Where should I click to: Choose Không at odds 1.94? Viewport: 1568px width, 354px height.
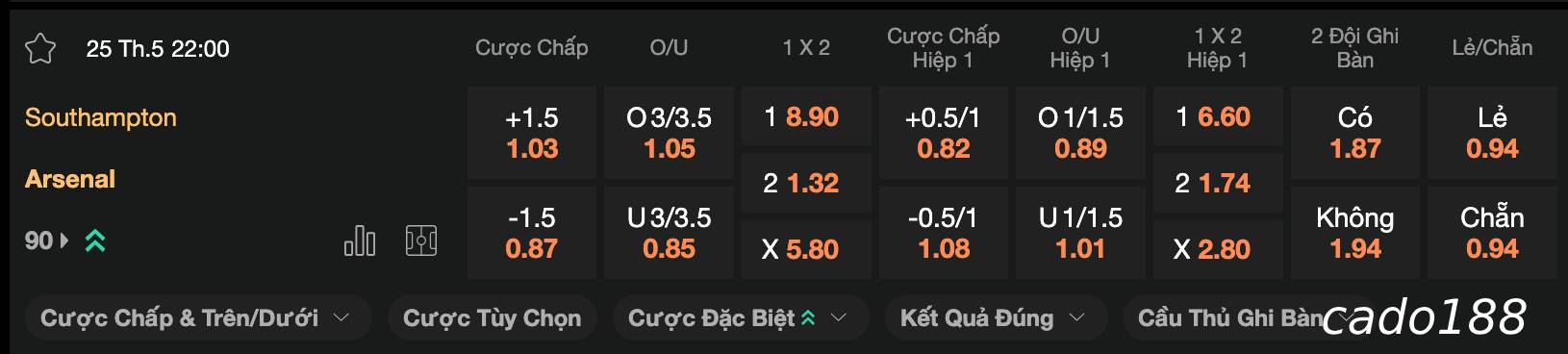click(1355, 233)
